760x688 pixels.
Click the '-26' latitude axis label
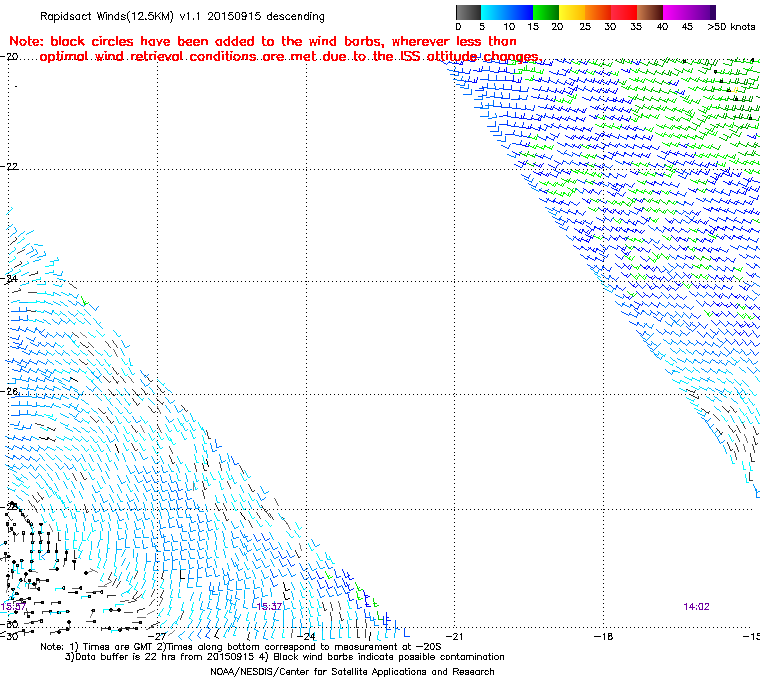[x=9, y=391]
